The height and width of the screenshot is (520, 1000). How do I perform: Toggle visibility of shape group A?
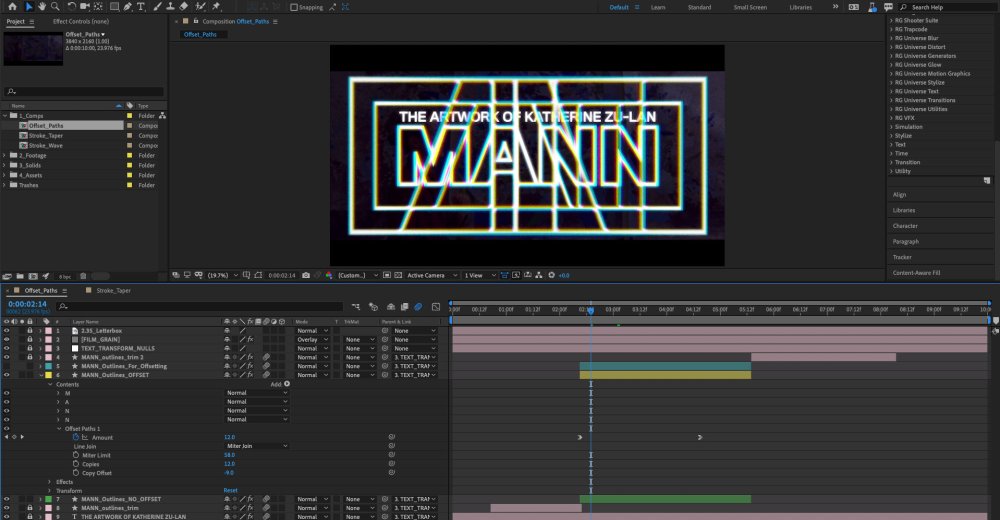point(7,402)
